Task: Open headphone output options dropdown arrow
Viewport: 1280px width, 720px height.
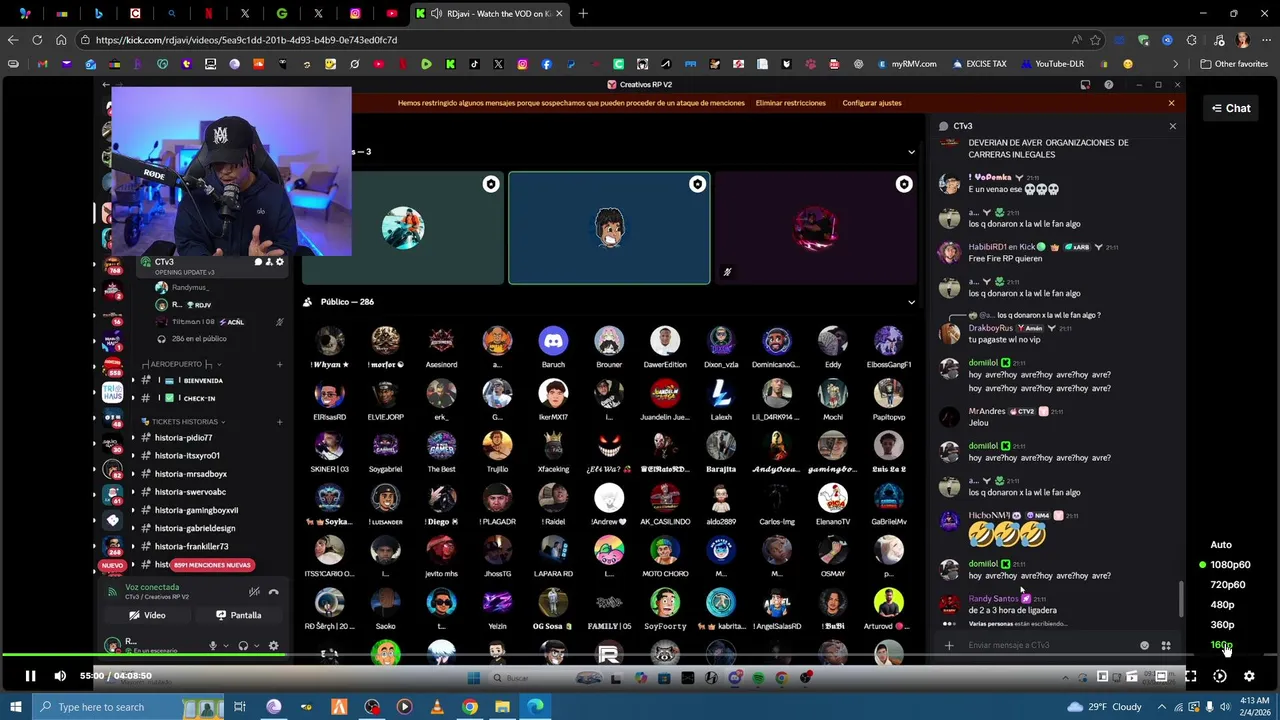Action: (256, 646)
